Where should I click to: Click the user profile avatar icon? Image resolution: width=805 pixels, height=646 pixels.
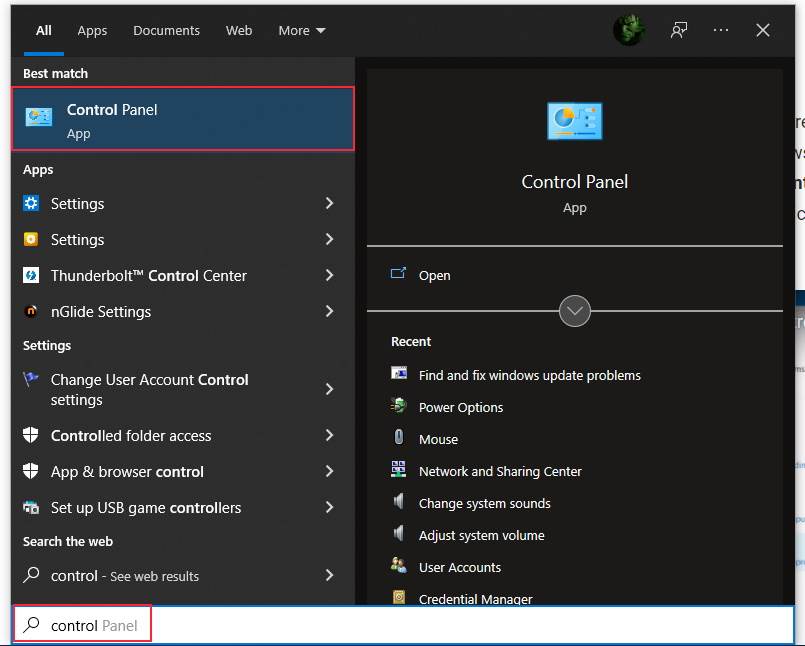(x=628, y=30)
